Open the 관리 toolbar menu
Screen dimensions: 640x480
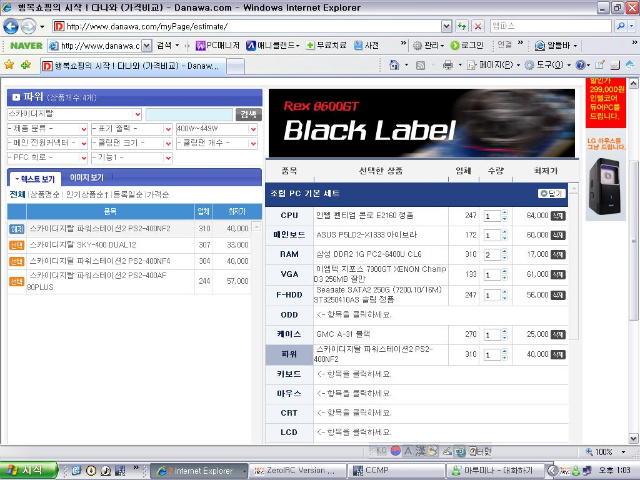pos(429,46)
